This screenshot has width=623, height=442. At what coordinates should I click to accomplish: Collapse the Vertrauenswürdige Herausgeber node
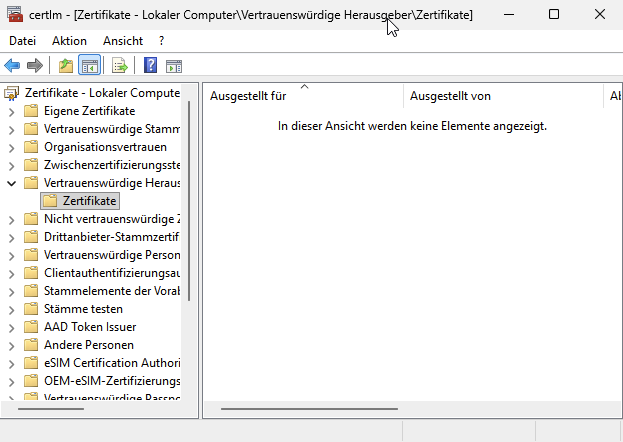[x=11, y=183]
